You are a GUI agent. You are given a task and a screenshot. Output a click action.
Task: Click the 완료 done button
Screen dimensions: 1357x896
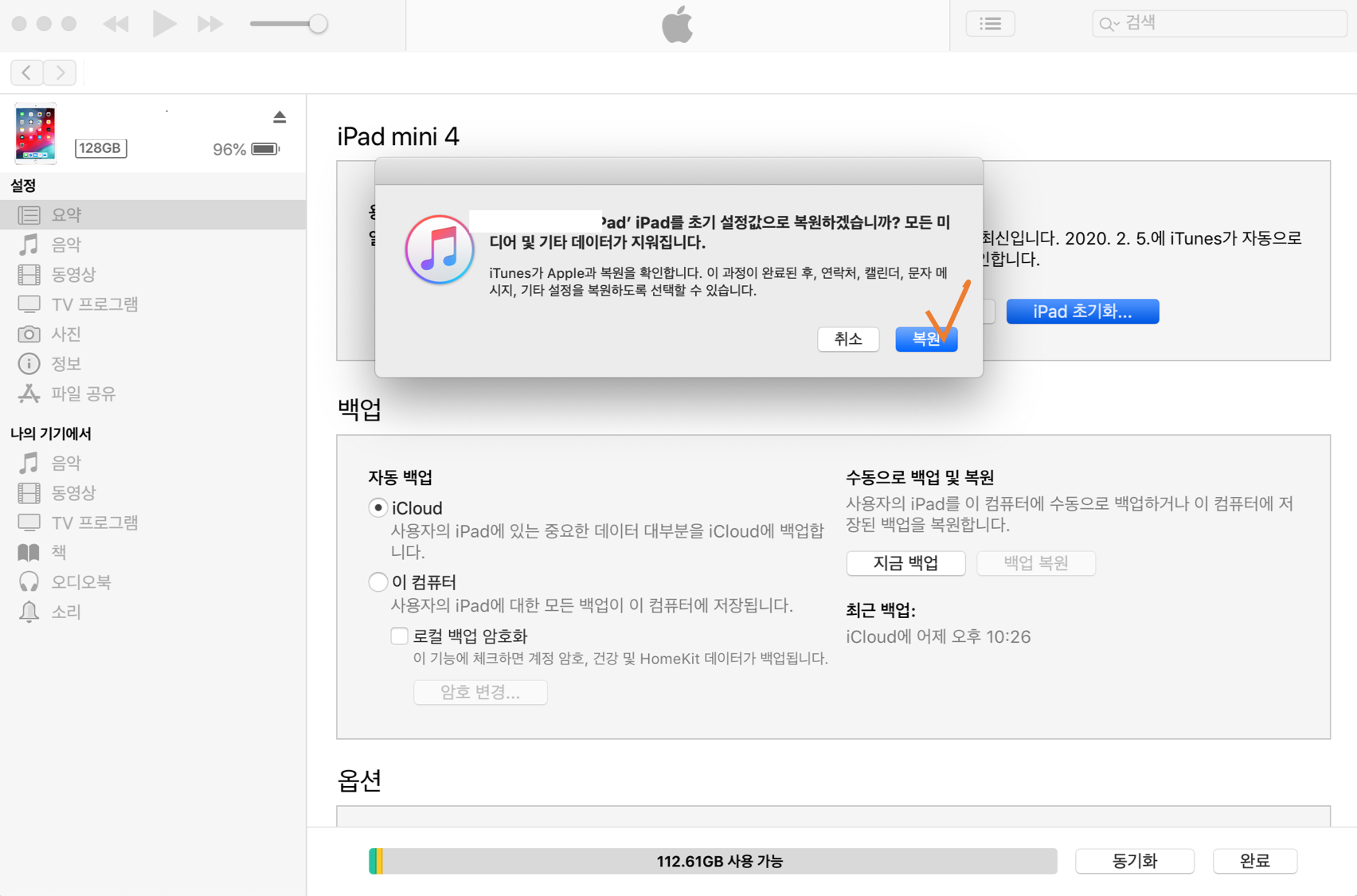click(1255, 861)
